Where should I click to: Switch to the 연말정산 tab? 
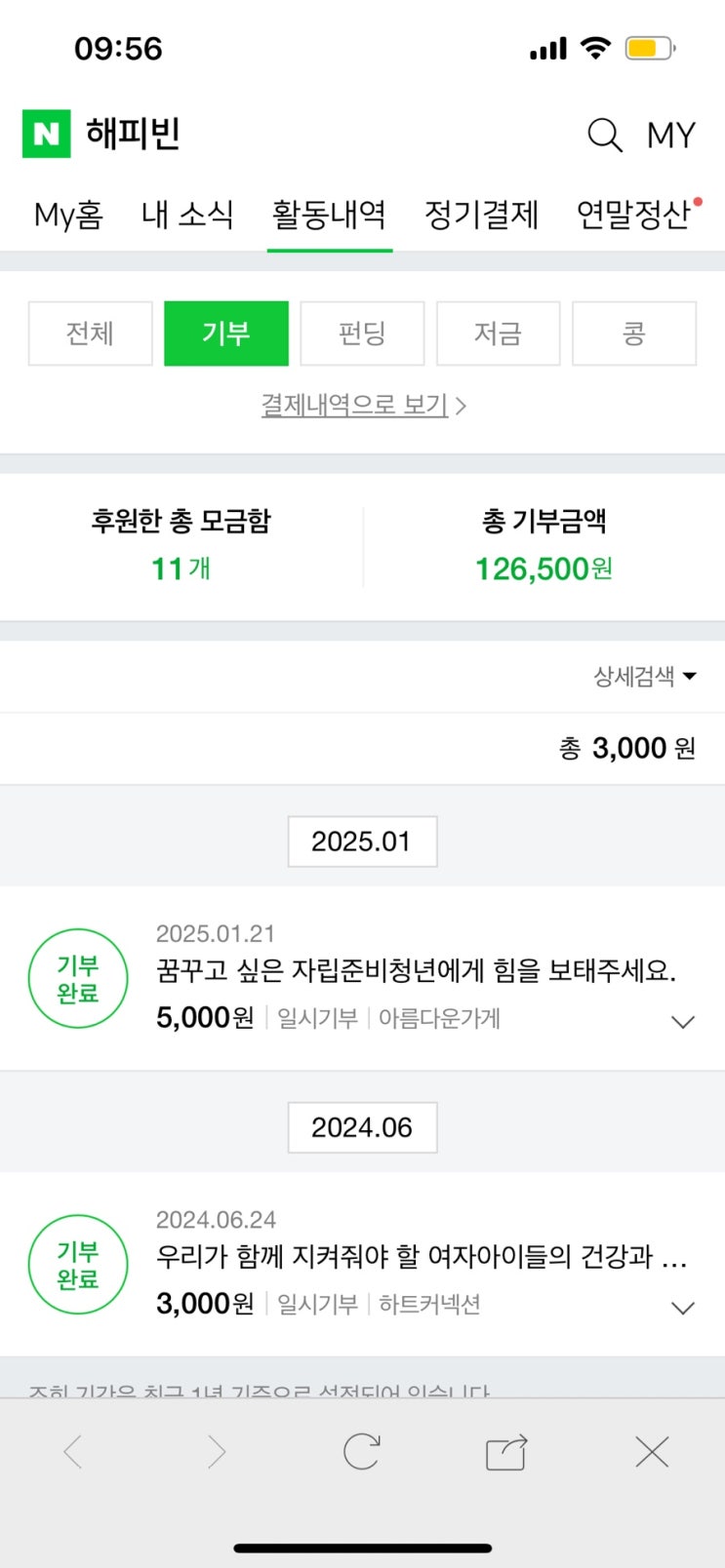pyautogui.click(x=633, y=215)
